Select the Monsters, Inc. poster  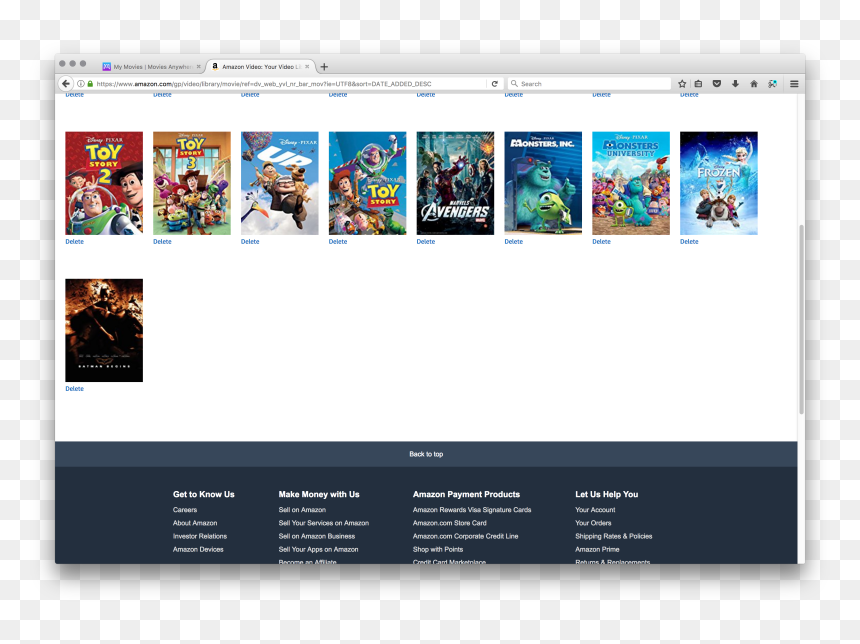(x=543, y=183)
